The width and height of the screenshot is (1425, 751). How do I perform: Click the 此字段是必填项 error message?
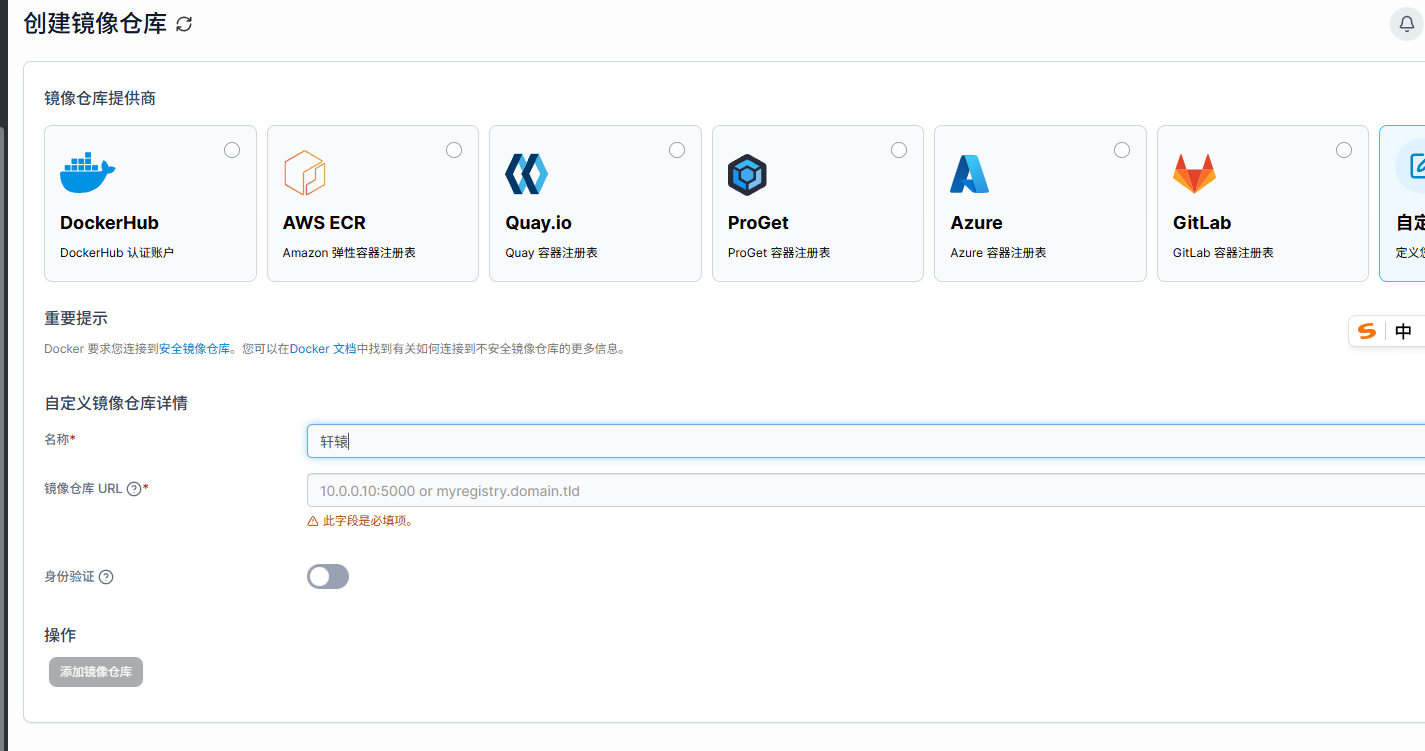[368, 521]
